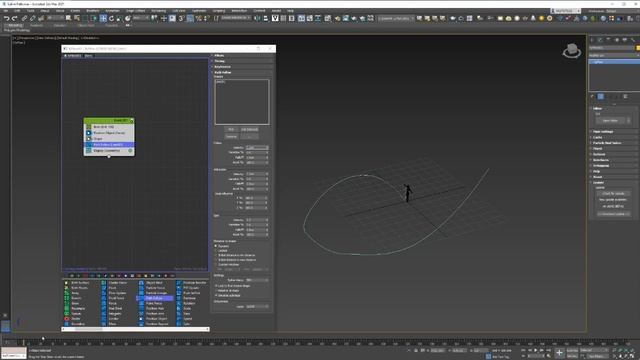Image resolution: width=640 pixels, height=360 pixels.
Task: Click the Shape operator icon in event
Action: tap(89, 139)
